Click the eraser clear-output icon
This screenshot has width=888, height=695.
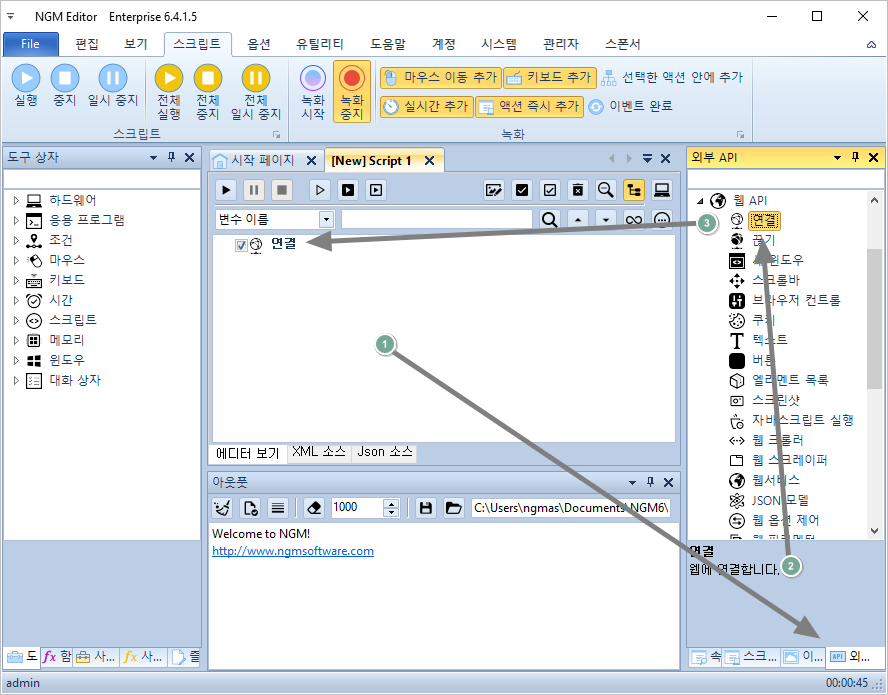coord(314,508)
